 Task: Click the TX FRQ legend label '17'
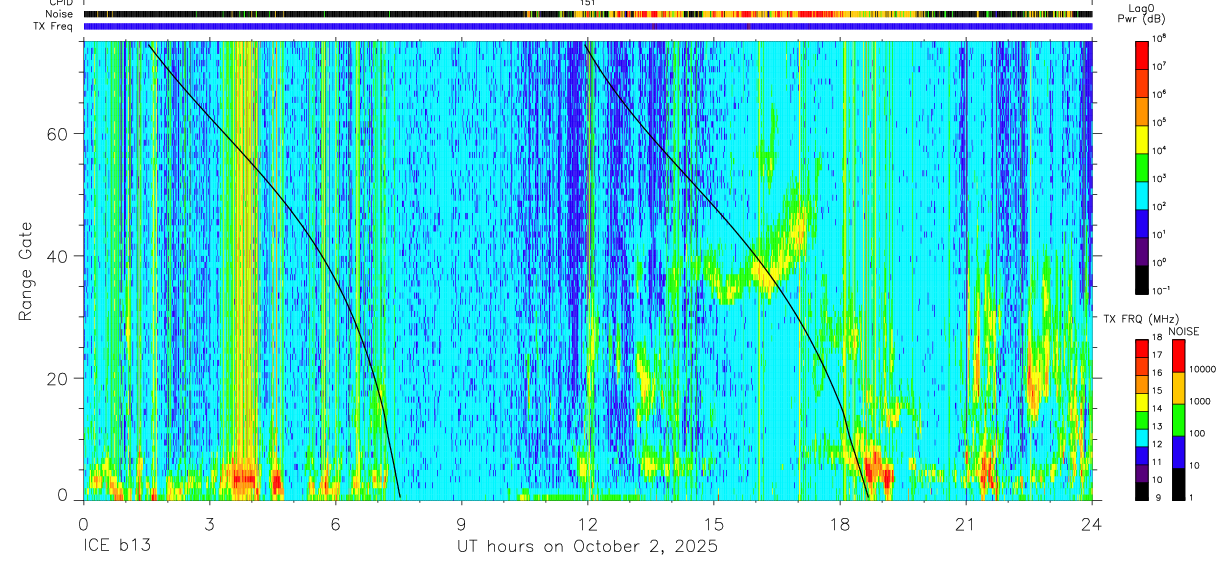click(x=1159, y=355)
